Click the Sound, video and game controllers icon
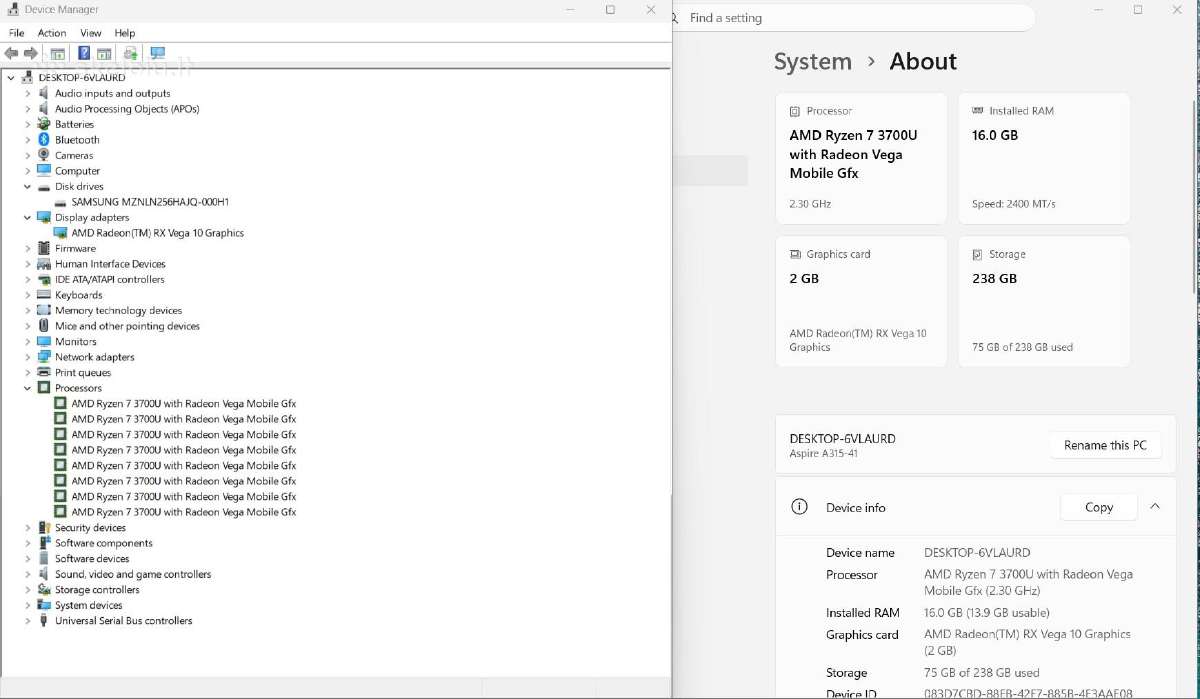 click(44, 574)
